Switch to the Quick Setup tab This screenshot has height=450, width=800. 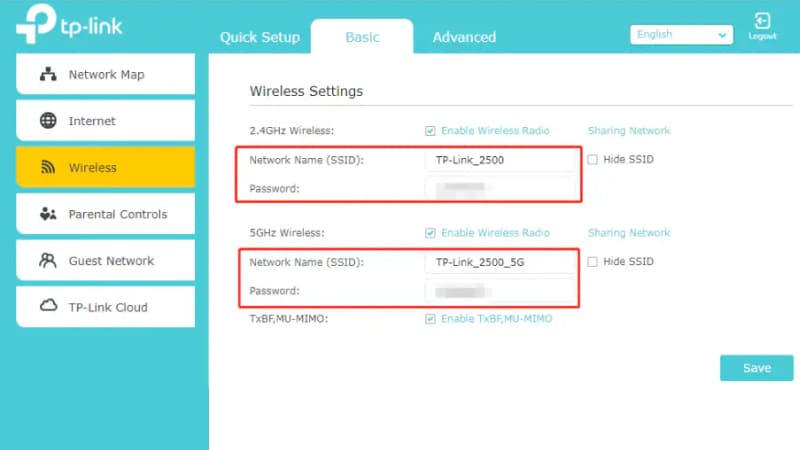(x=260, y=37)
